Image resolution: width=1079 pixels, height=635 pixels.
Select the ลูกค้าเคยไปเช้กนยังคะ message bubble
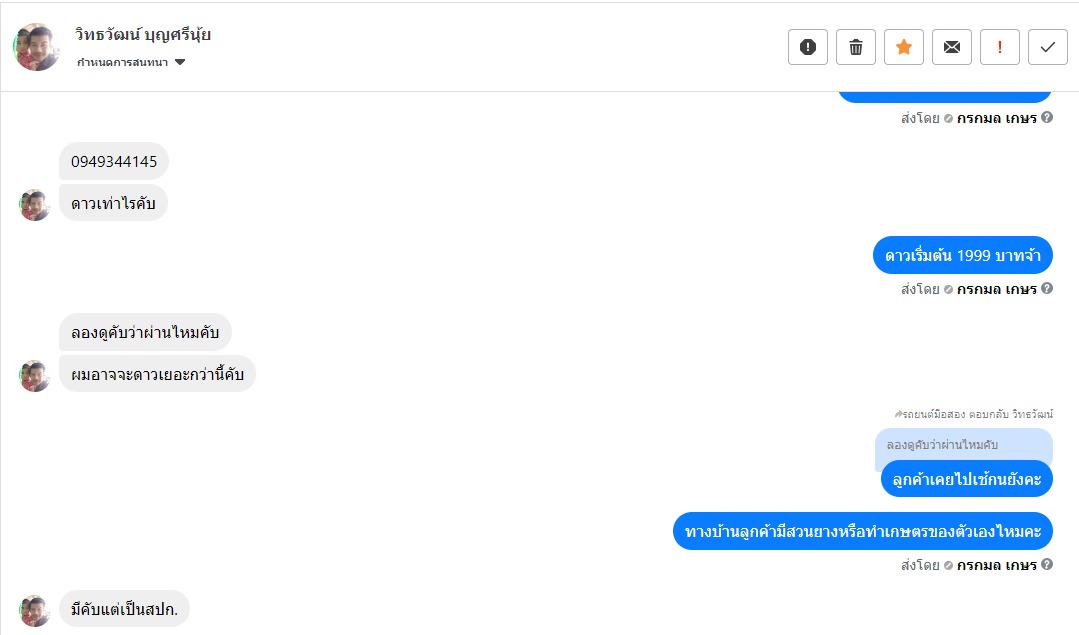tap(967, 479)
